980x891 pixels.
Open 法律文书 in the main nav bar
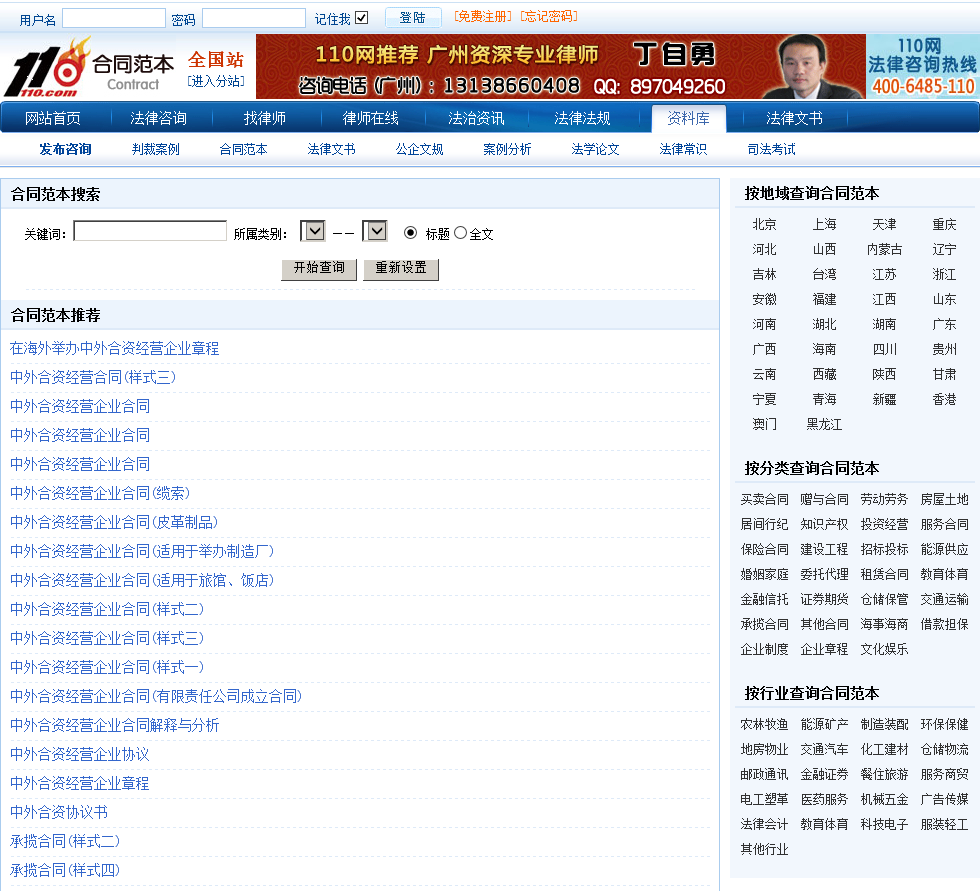[x=794, y=118]
